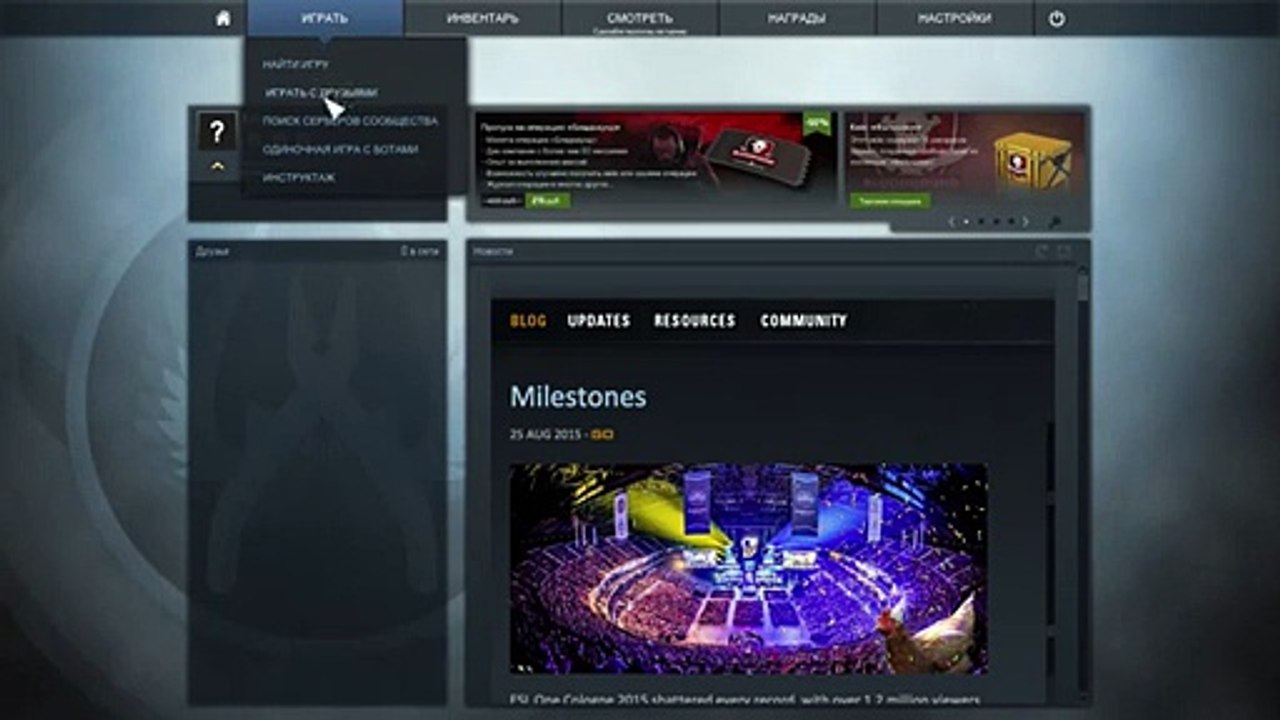
Task: Go to the home screen icon
Action: coord(223,18)
